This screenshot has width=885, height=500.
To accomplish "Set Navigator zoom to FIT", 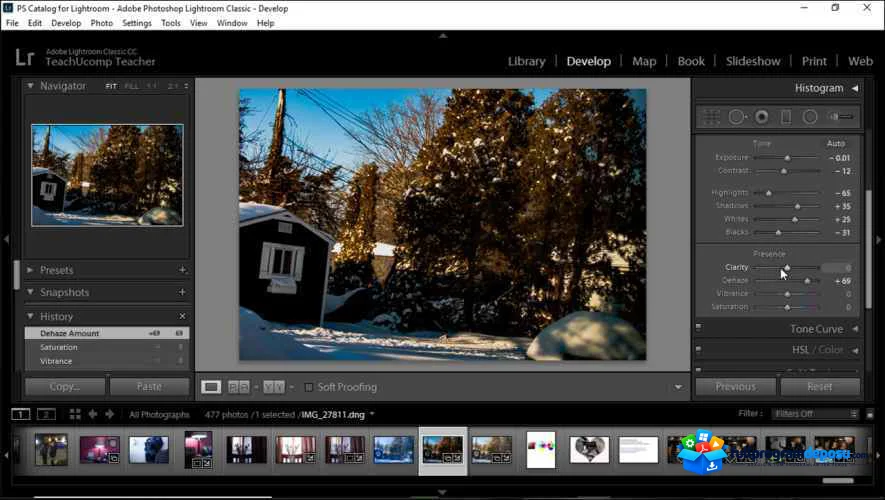I will [111, 86].
